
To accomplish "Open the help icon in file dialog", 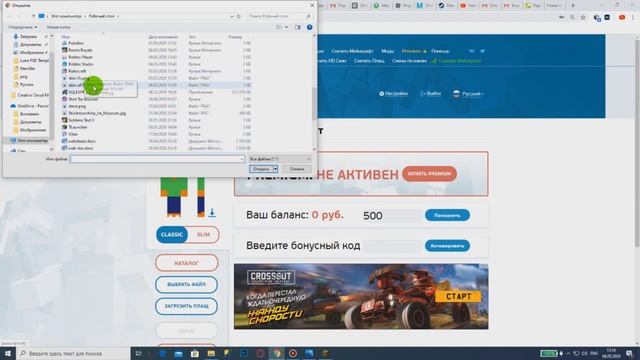I will [309, 27].
